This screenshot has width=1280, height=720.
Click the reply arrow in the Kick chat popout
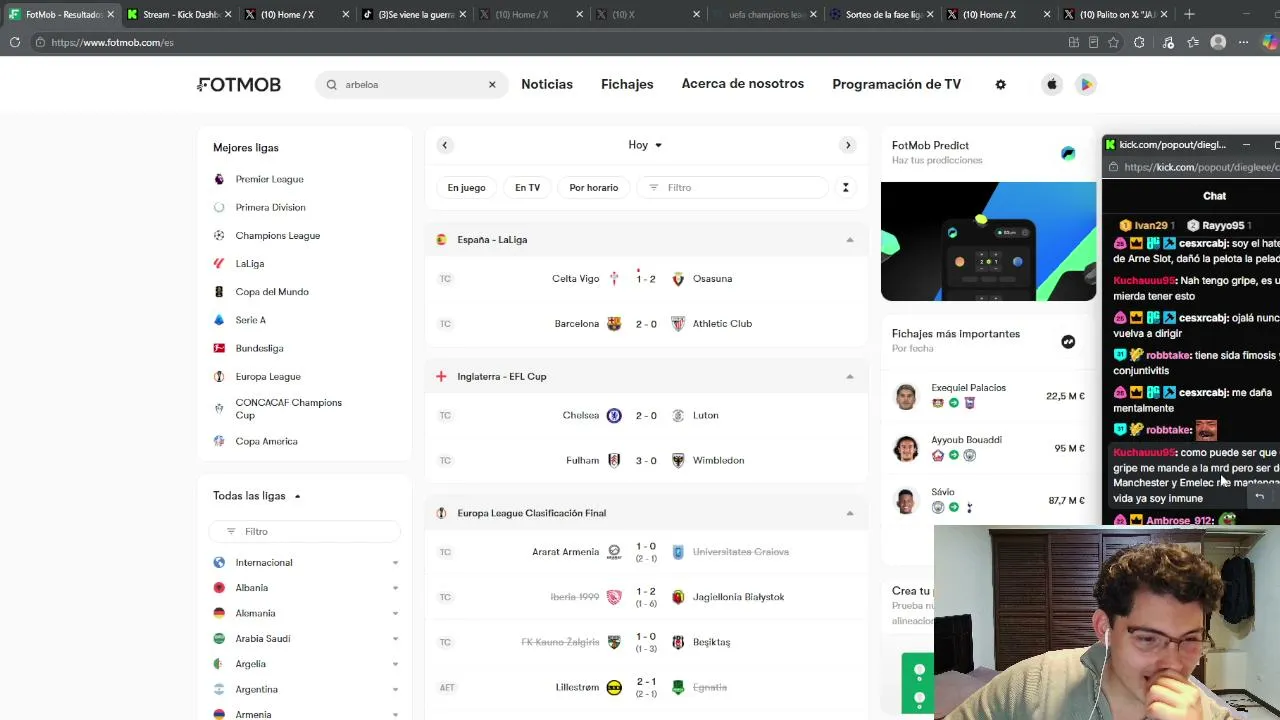(x=1259, y=497)
